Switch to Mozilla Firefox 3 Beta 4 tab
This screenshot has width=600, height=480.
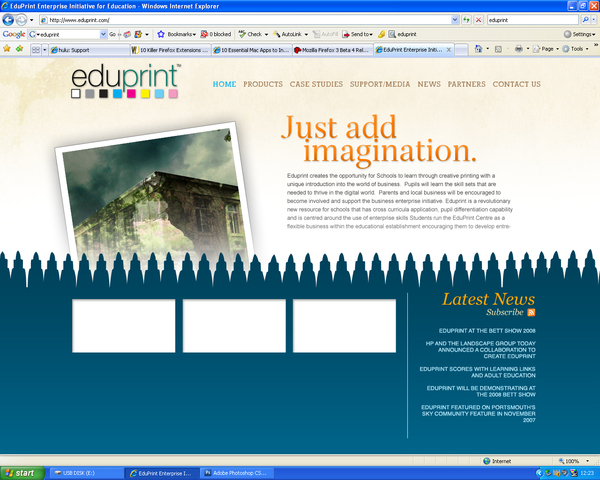tap(333, 50)
